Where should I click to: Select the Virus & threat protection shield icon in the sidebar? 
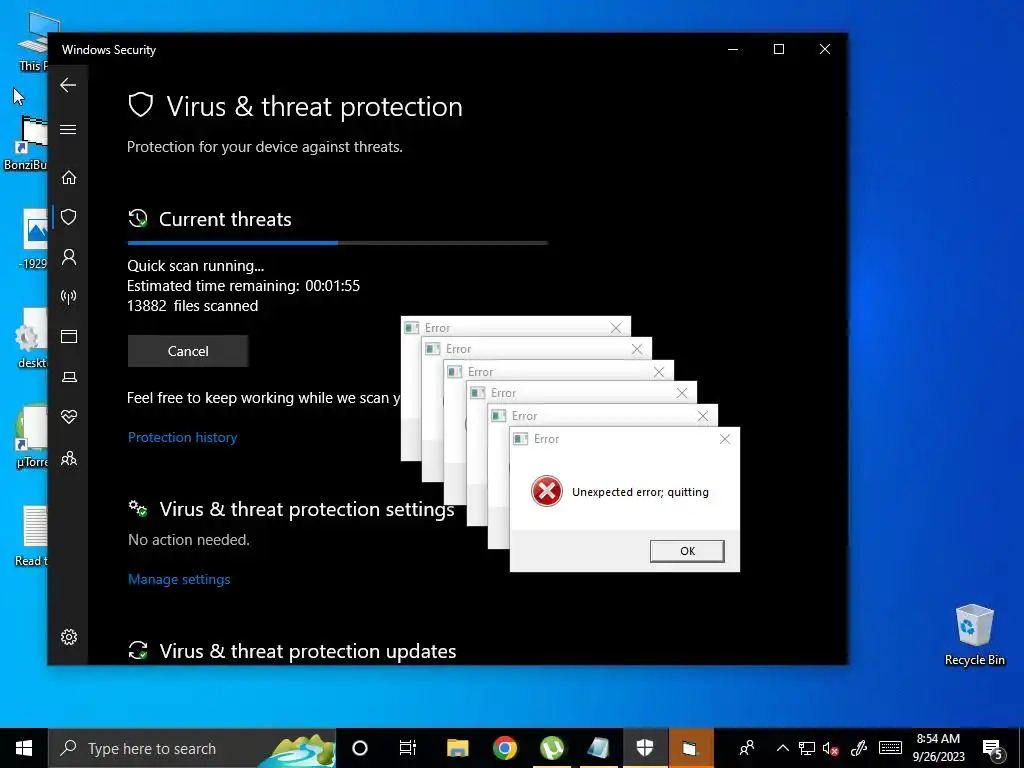tap(69, 217)
